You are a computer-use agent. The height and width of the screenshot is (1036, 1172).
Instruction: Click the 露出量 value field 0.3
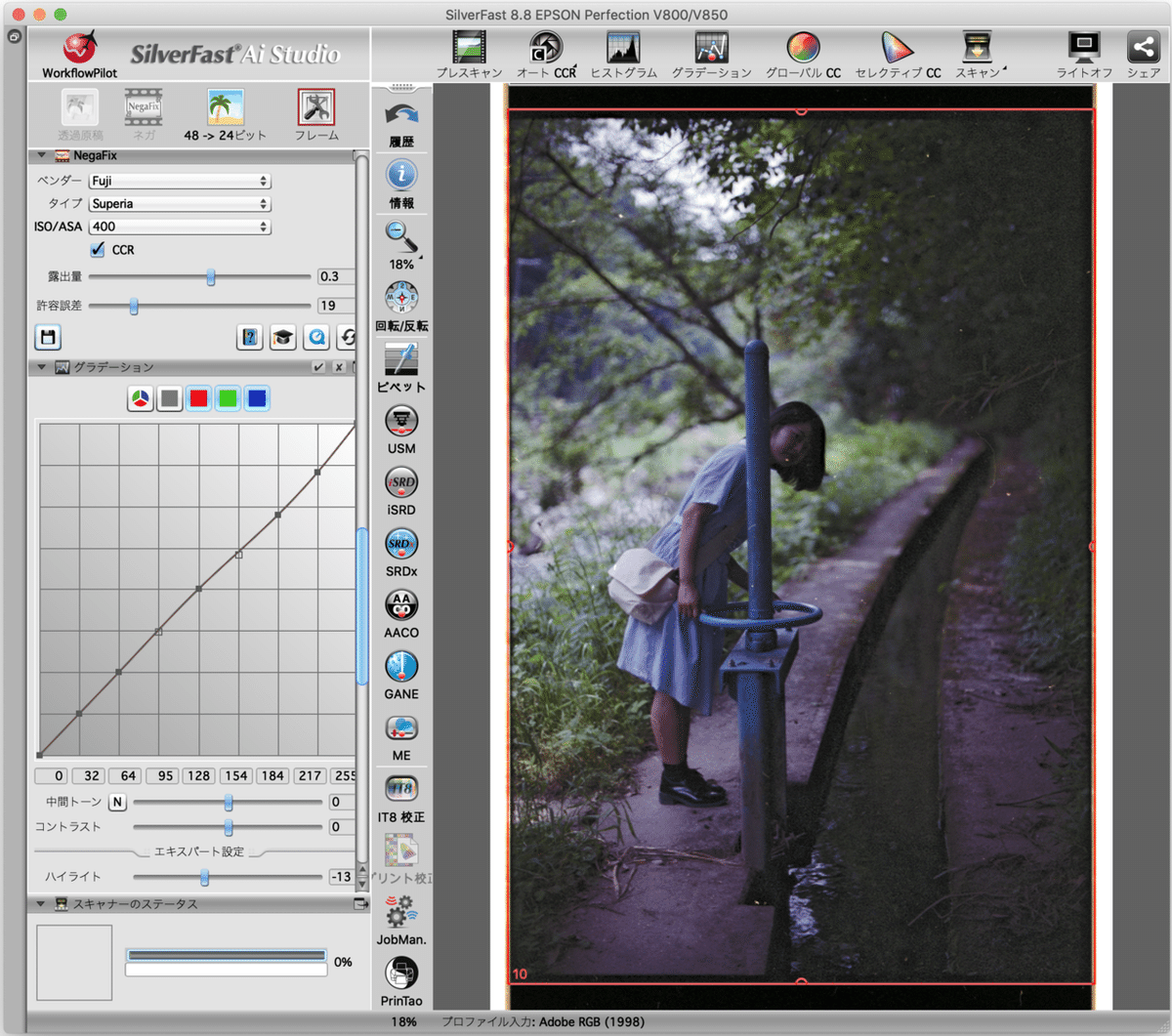click(x=335, y=277)
